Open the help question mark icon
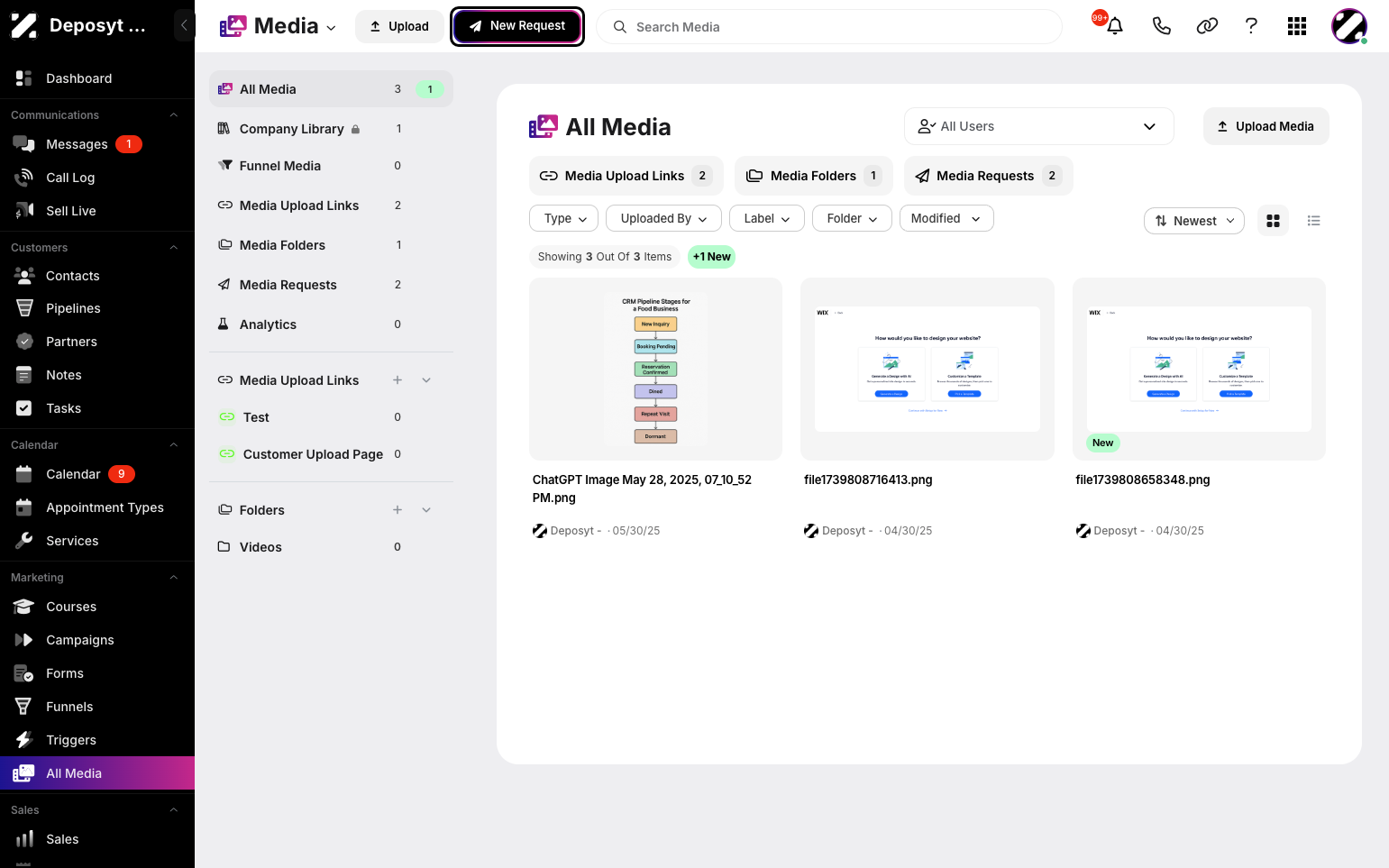Image resolution: width=1389 pixels, height=868 pixels. (x=1251, y=26)
